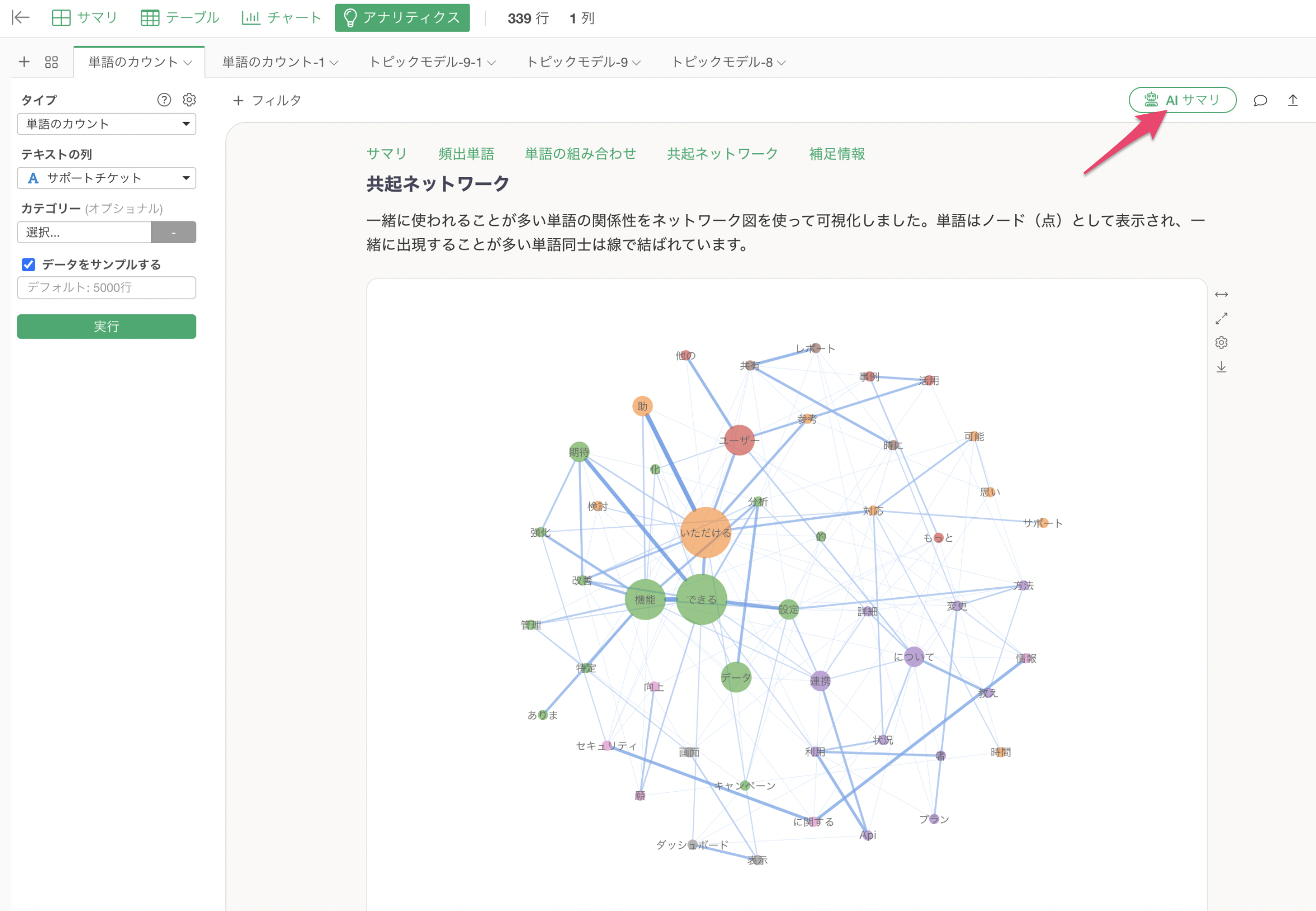Switch to the テーブル view
The image size is (1316, 911).
tap(180, 18)
